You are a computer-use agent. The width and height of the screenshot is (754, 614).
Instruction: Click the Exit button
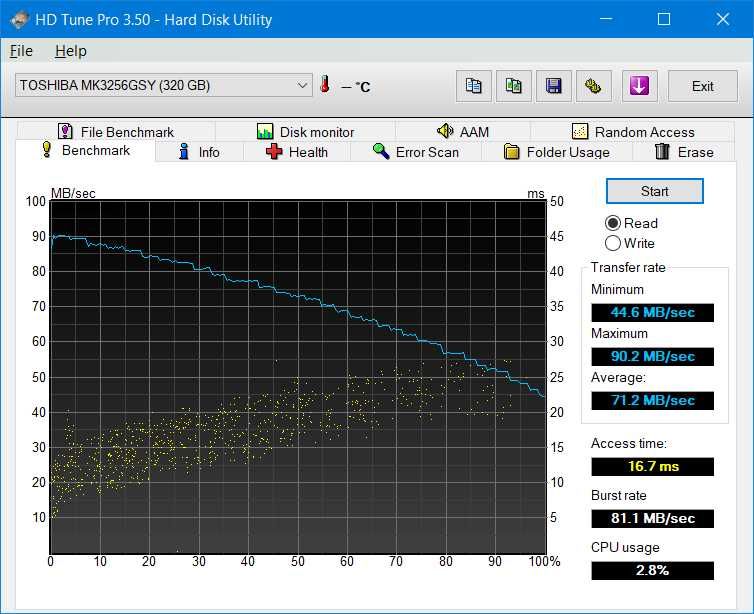[702, 86]
